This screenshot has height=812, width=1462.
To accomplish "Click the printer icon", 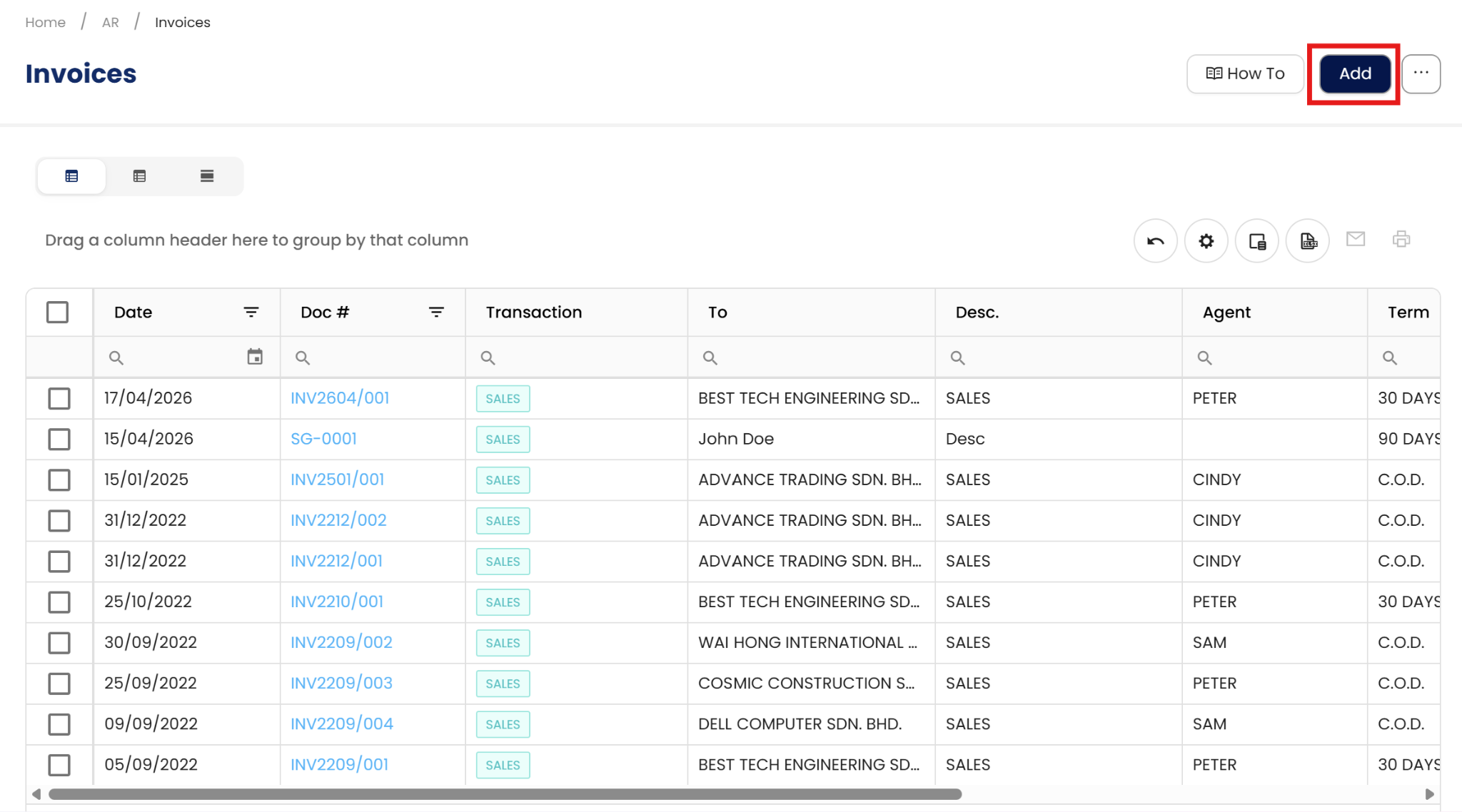I will (1401, 239).
